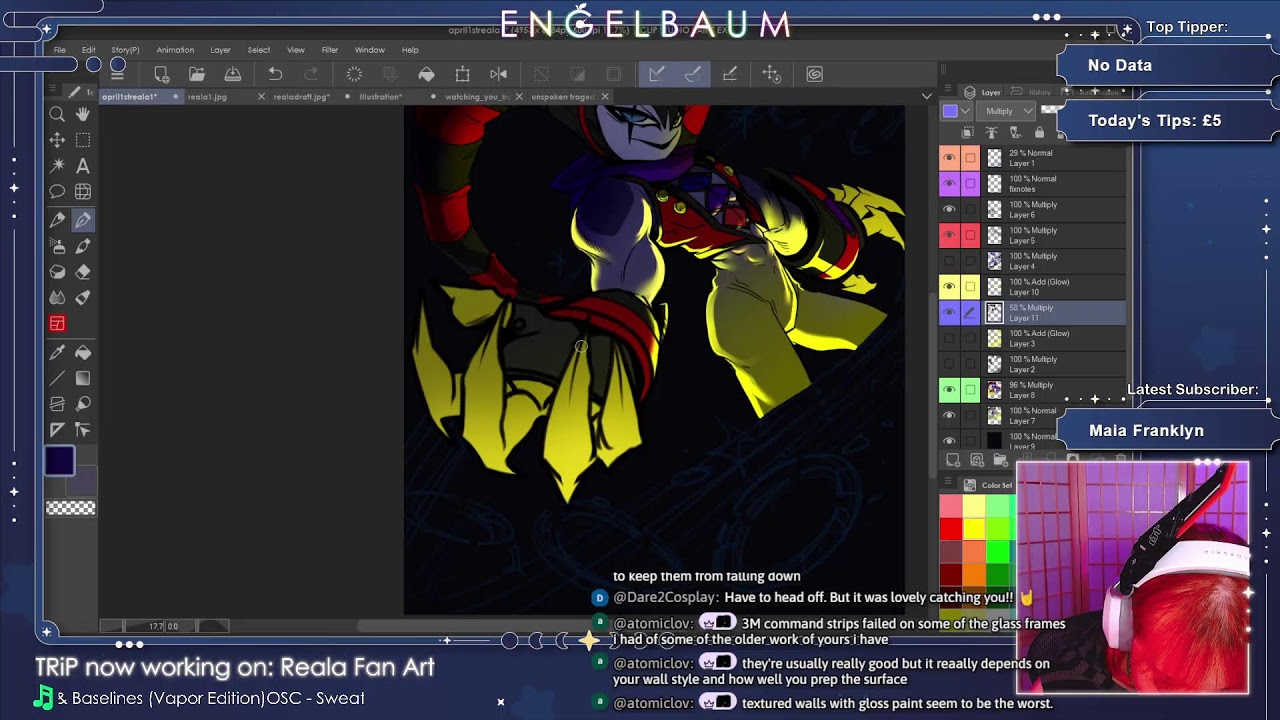Switch to the illustration document tab

(380, 97)
